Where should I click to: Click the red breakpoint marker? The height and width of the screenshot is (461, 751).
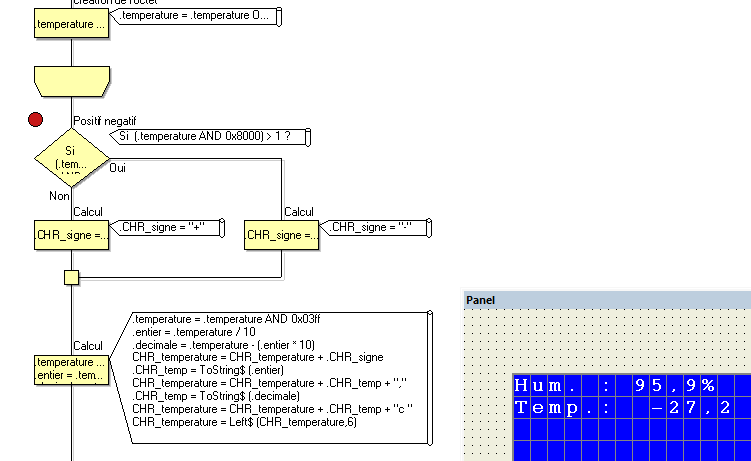click(35, 119)
